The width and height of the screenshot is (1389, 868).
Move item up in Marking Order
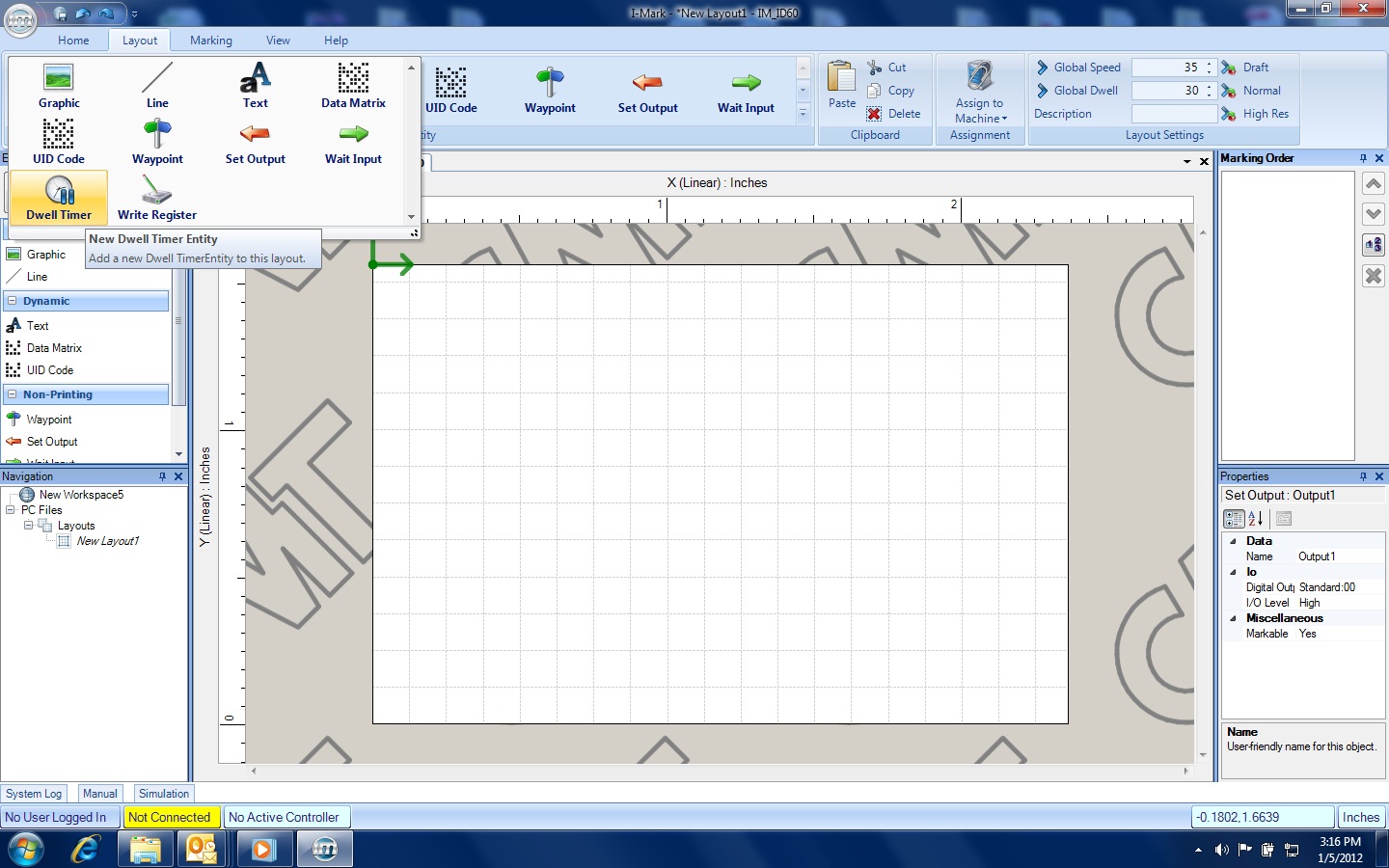(x=1374, y=184)
